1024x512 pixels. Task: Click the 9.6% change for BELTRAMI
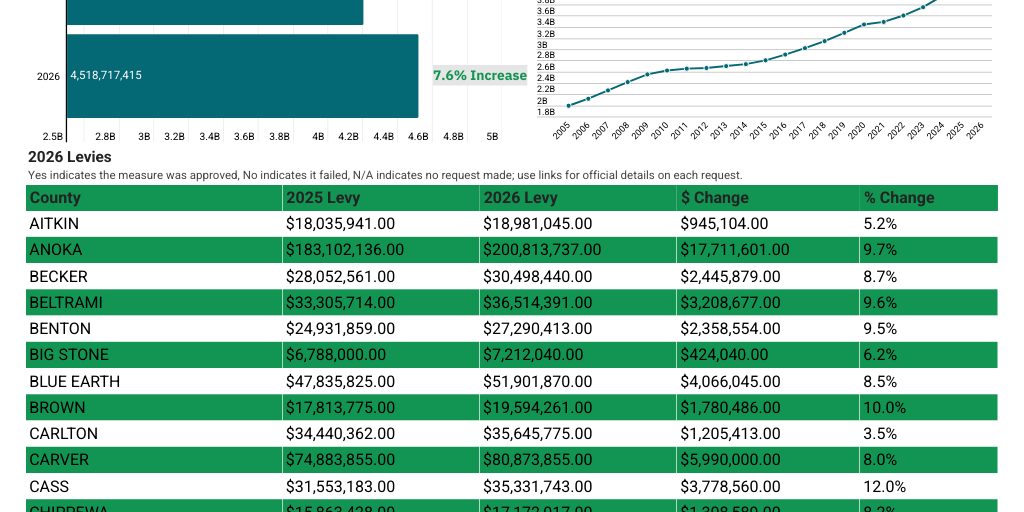929,302
